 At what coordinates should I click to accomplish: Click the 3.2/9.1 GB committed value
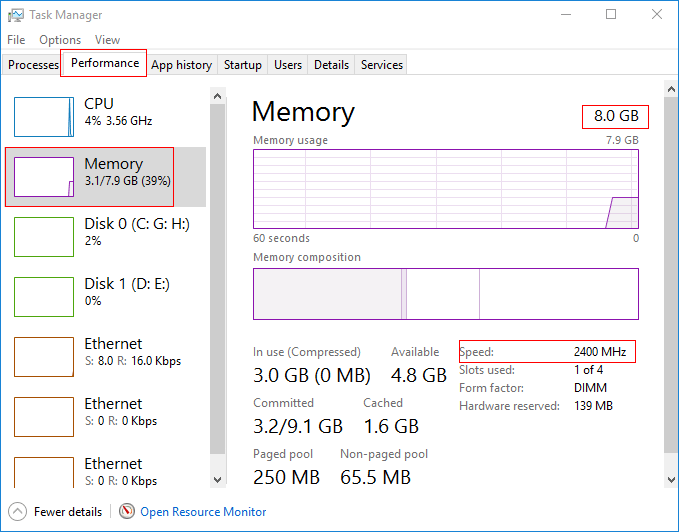click(298, 426)
